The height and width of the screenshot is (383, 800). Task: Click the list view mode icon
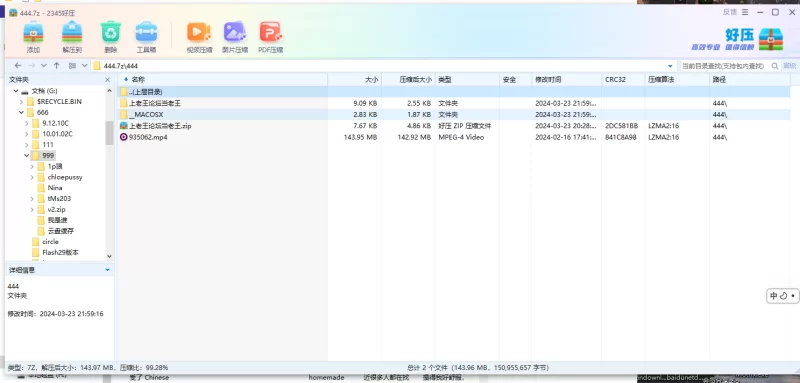[x=72, y=66]
